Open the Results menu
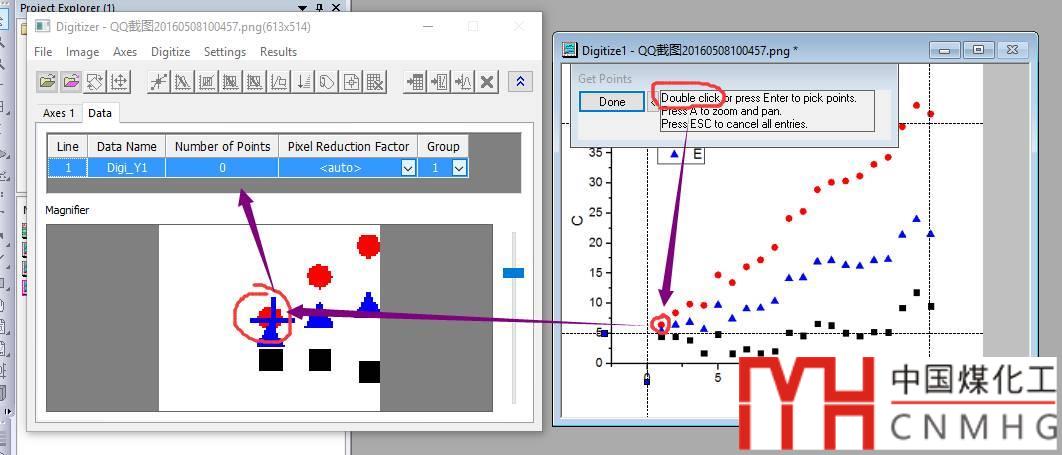Viewport: 1062px width, 455px height. pyautogui.click(x=278, y=52)
